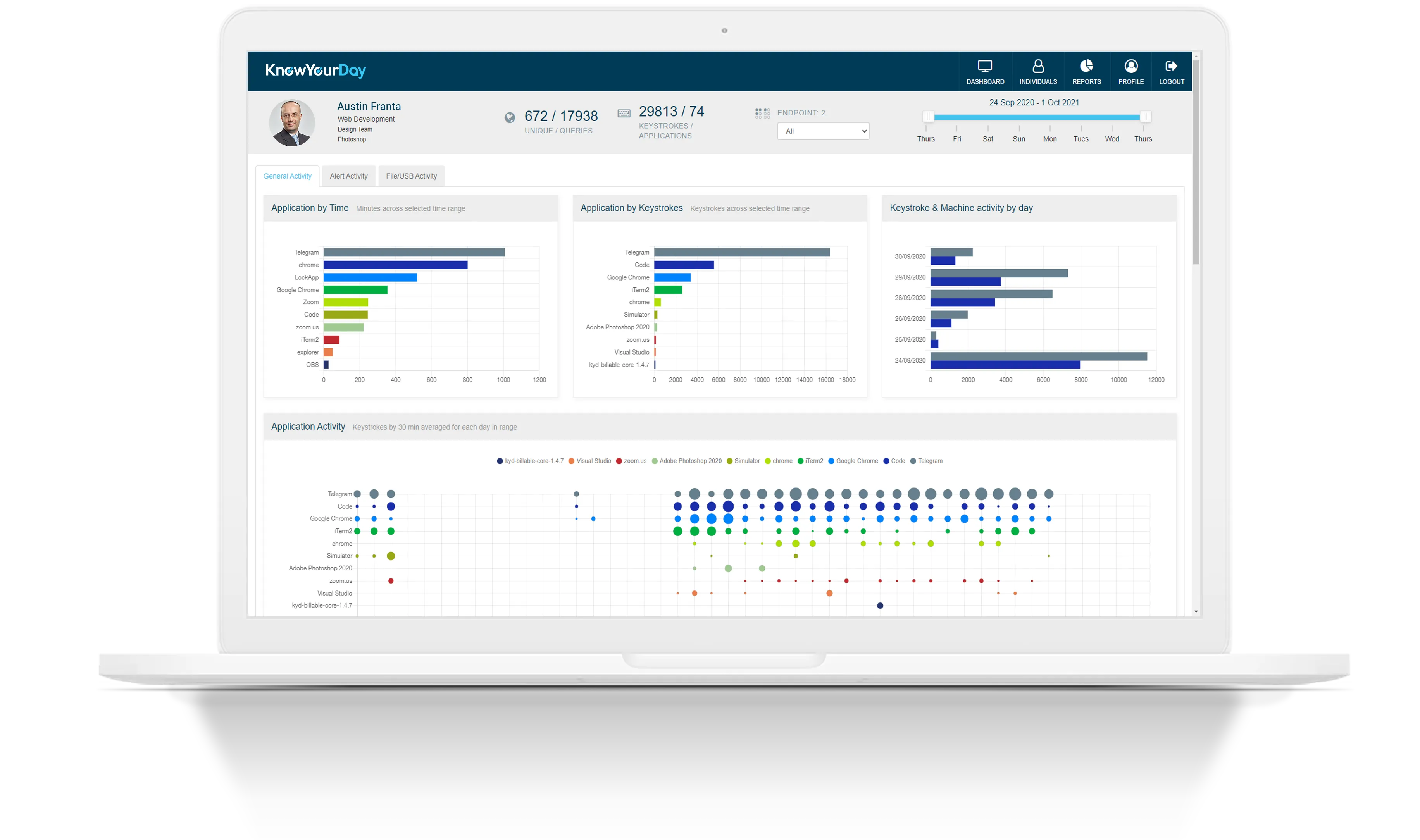Click the KnowYourDay logo
Image resolution: width=1420 pixels, height=840 pixels.
pos(315,70)
